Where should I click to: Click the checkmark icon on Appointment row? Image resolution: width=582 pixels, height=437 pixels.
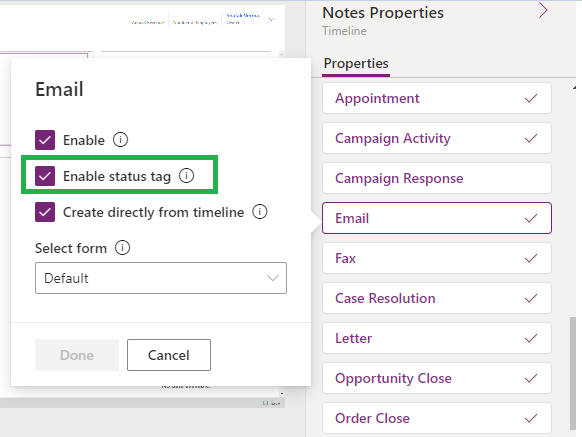tap(531, 98)
